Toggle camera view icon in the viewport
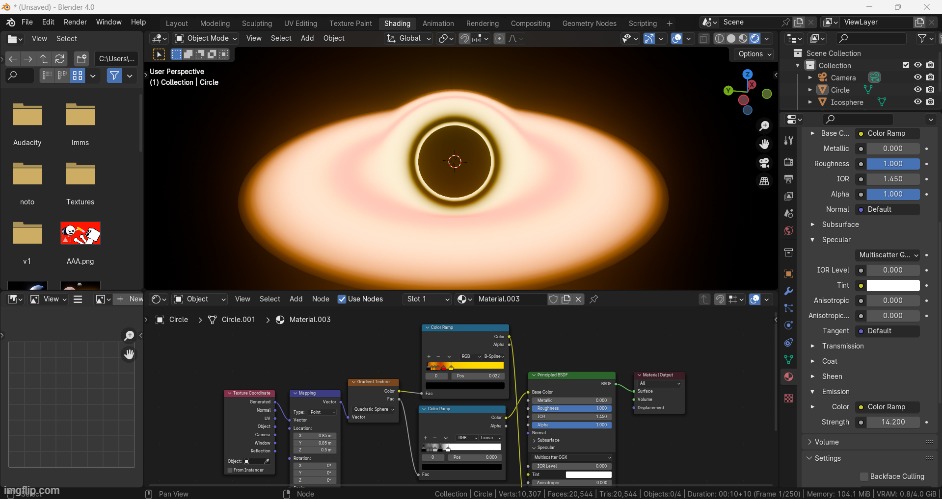The image size is (942, 499). point(764,163)
